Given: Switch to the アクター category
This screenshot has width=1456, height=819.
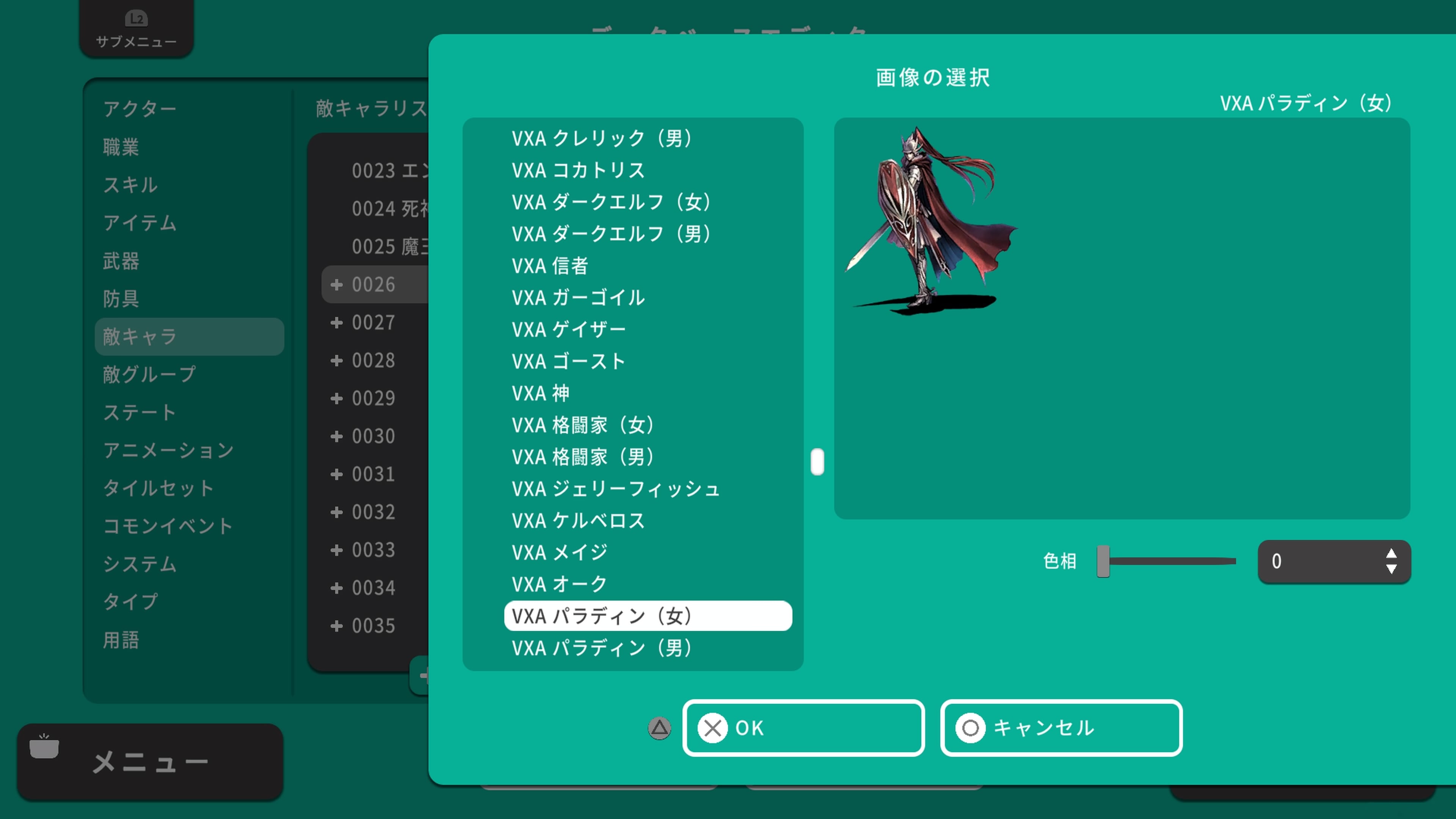Looking at the screenshot, I should click(140, 108).
